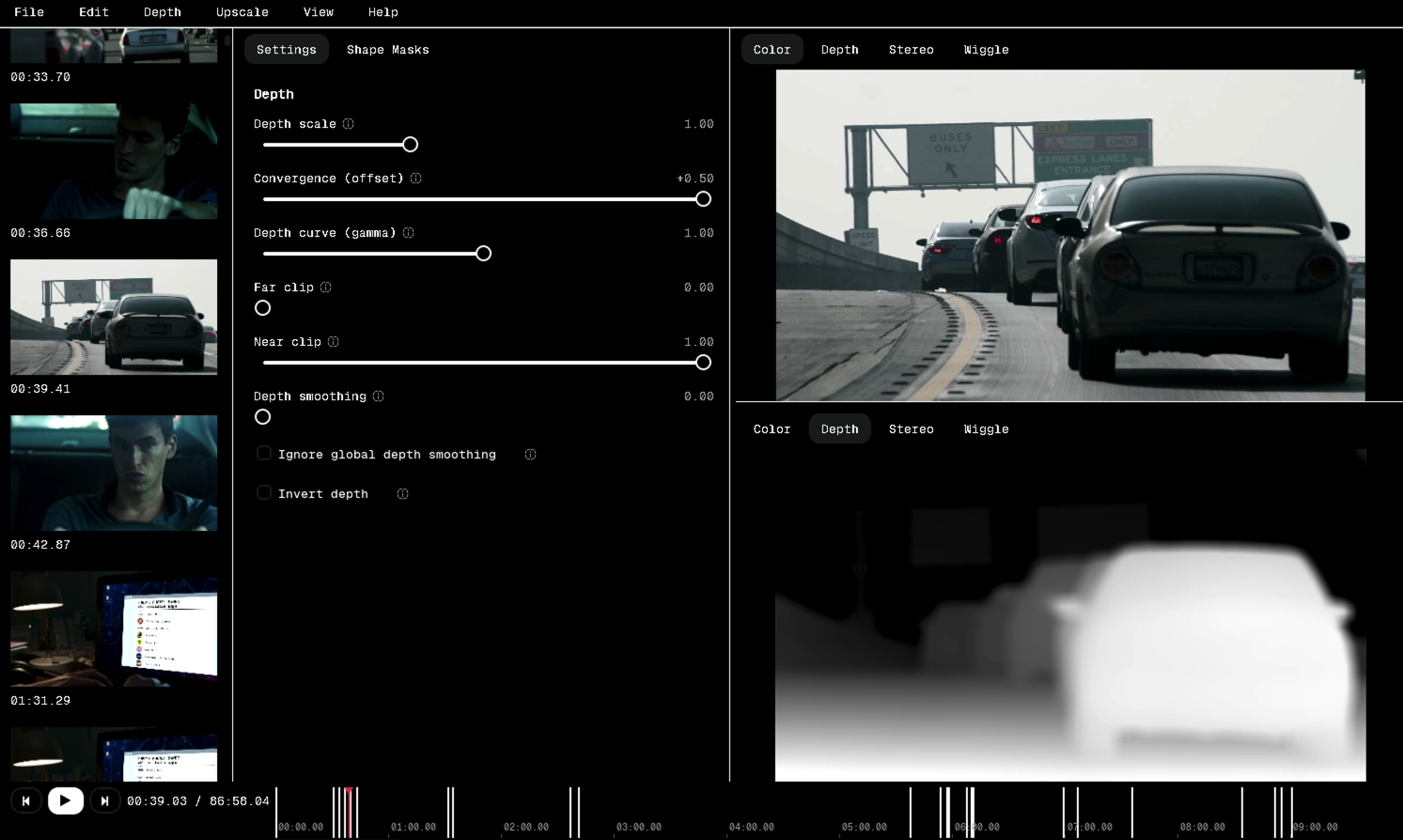Viewport: 1403px width, 840px height.
Task: Open the Edit menu
Action: tap(94, 12)
